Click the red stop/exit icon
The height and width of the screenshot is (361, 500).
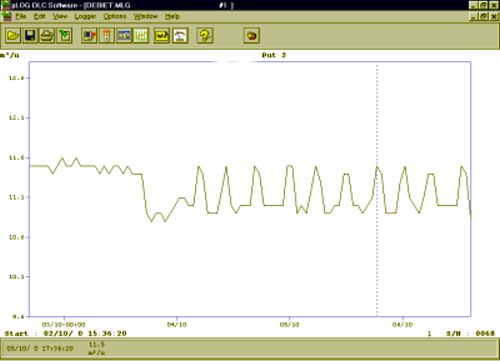coord(252,35)
